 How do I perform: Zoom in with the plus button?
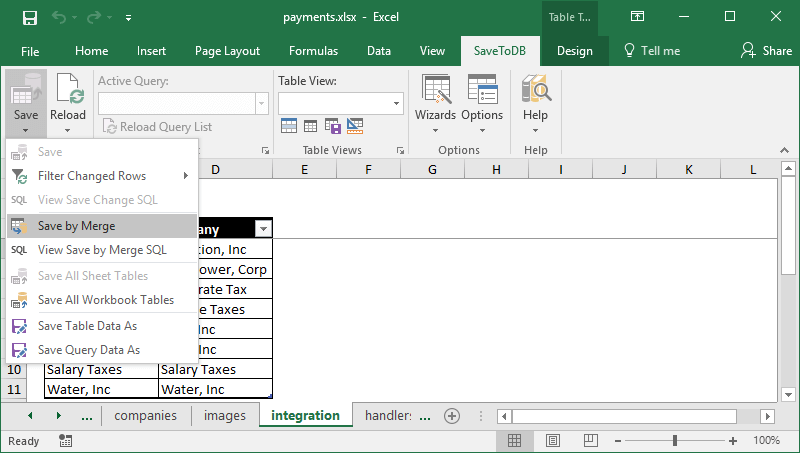[x=733, y=441]
